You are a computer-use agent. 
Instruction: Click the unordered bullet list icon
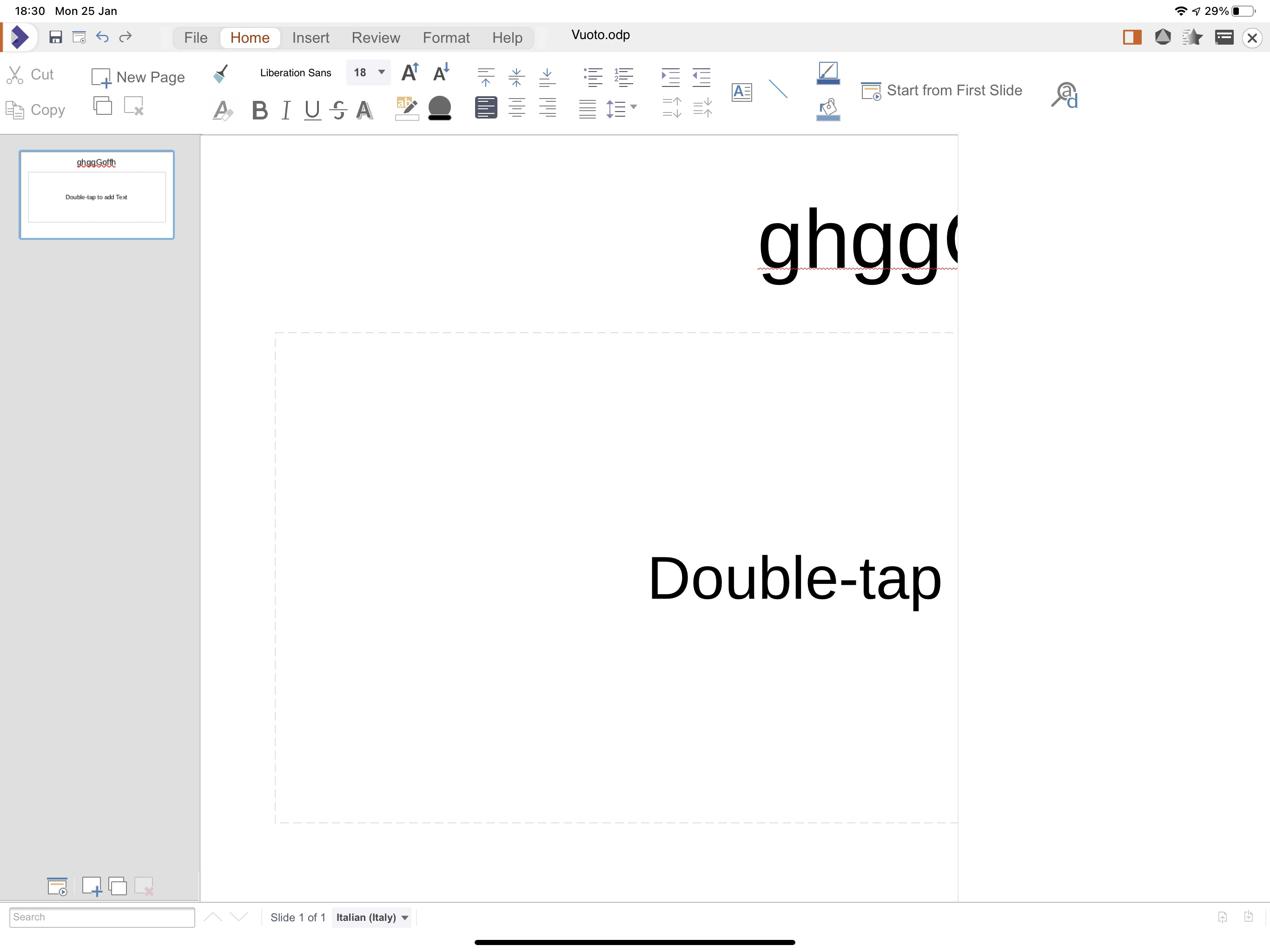[x=593, y=76]
